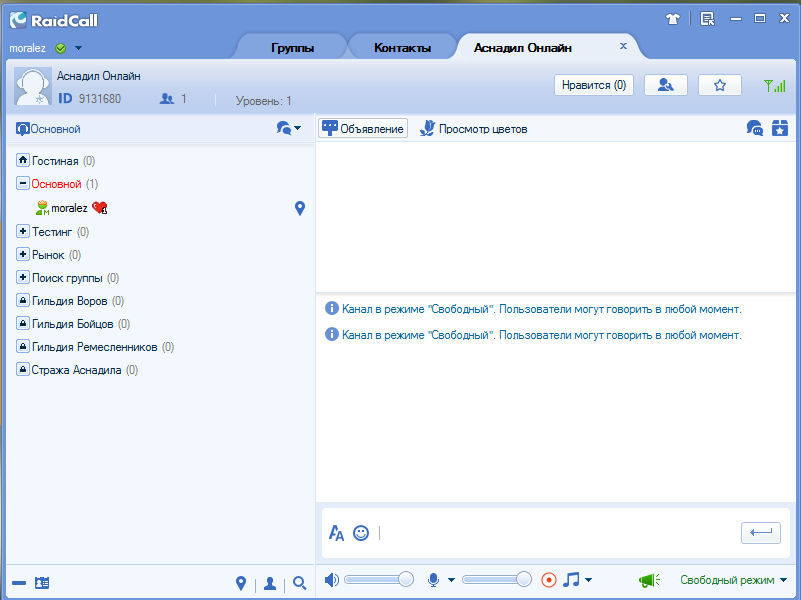Start recording with the red record button
801x600 pixels.
pos(549,580)
